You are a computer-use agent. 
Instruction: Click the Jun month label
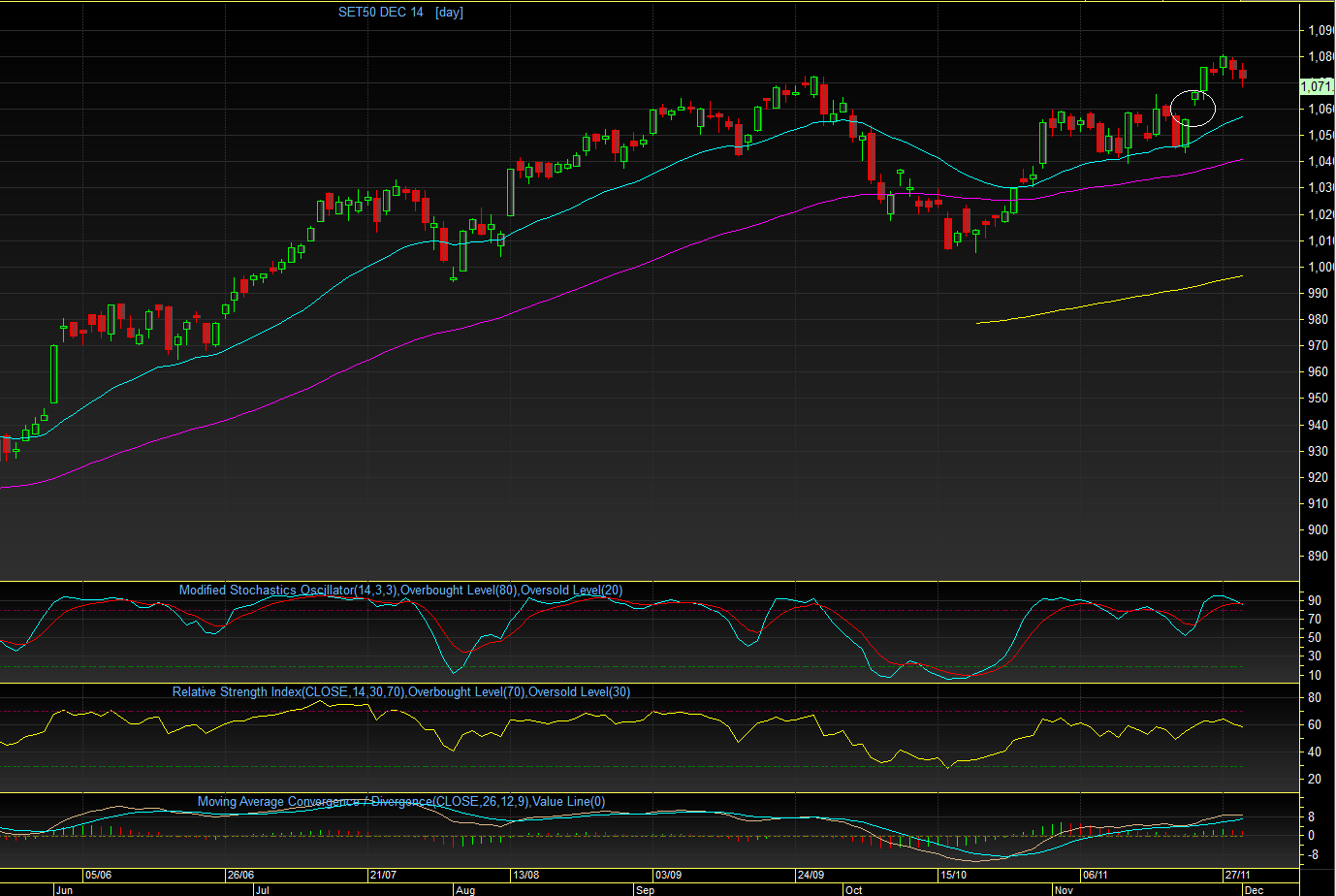click(65, 889)
